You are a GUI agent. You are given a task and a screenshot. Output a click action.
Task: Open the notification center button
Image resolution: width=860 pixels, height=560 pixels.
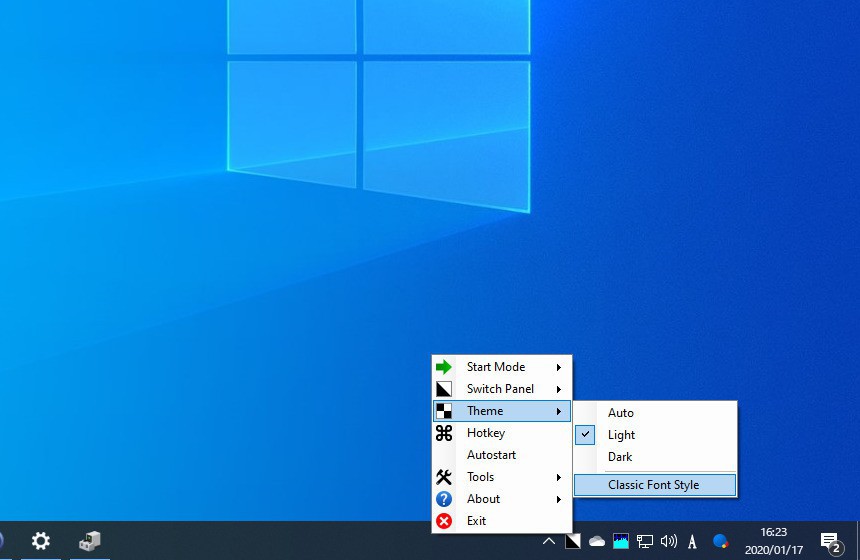point(830,541)
